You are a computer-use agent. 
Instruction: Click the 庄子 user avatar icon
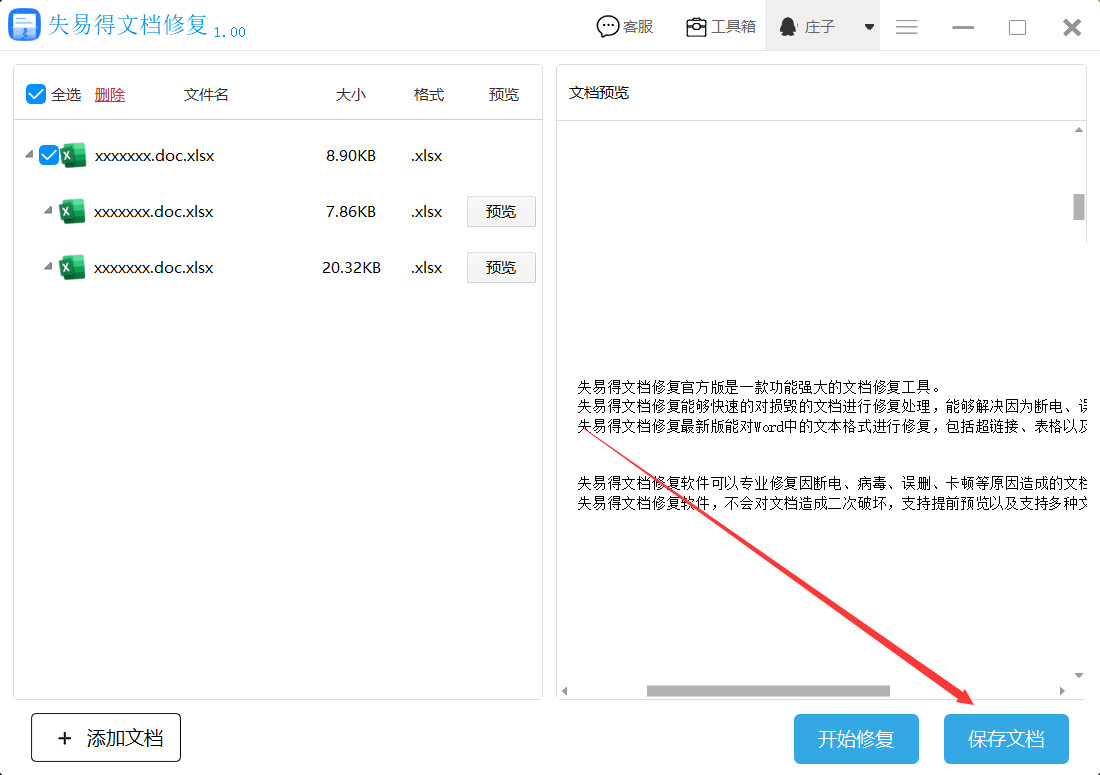point(788,27)
